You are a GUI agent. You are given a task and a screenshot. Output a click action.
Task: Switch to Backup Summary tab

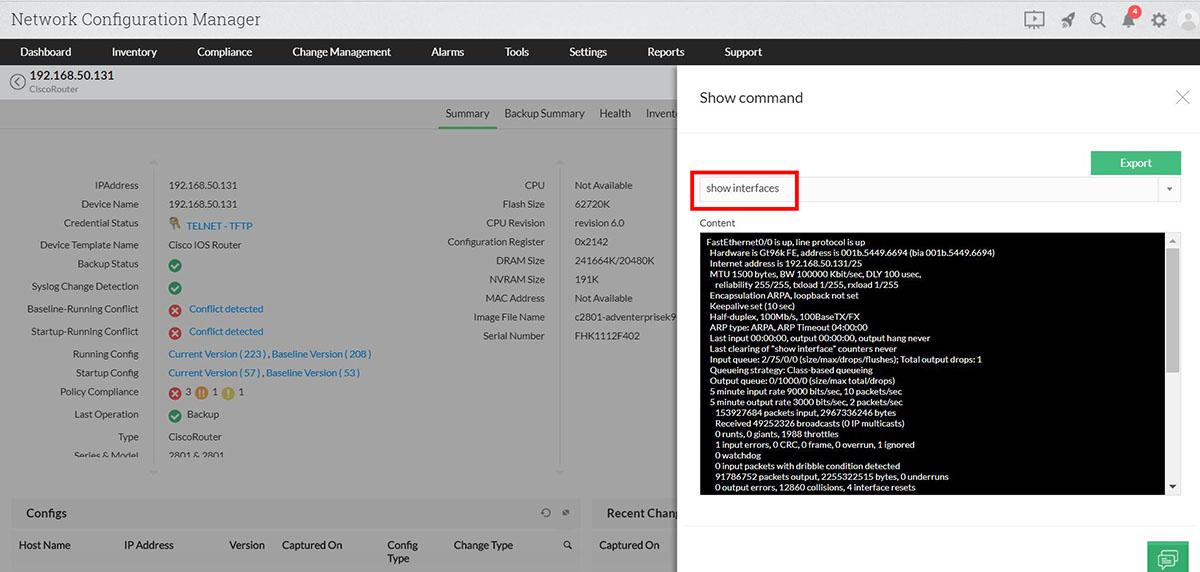pos(544,114)
